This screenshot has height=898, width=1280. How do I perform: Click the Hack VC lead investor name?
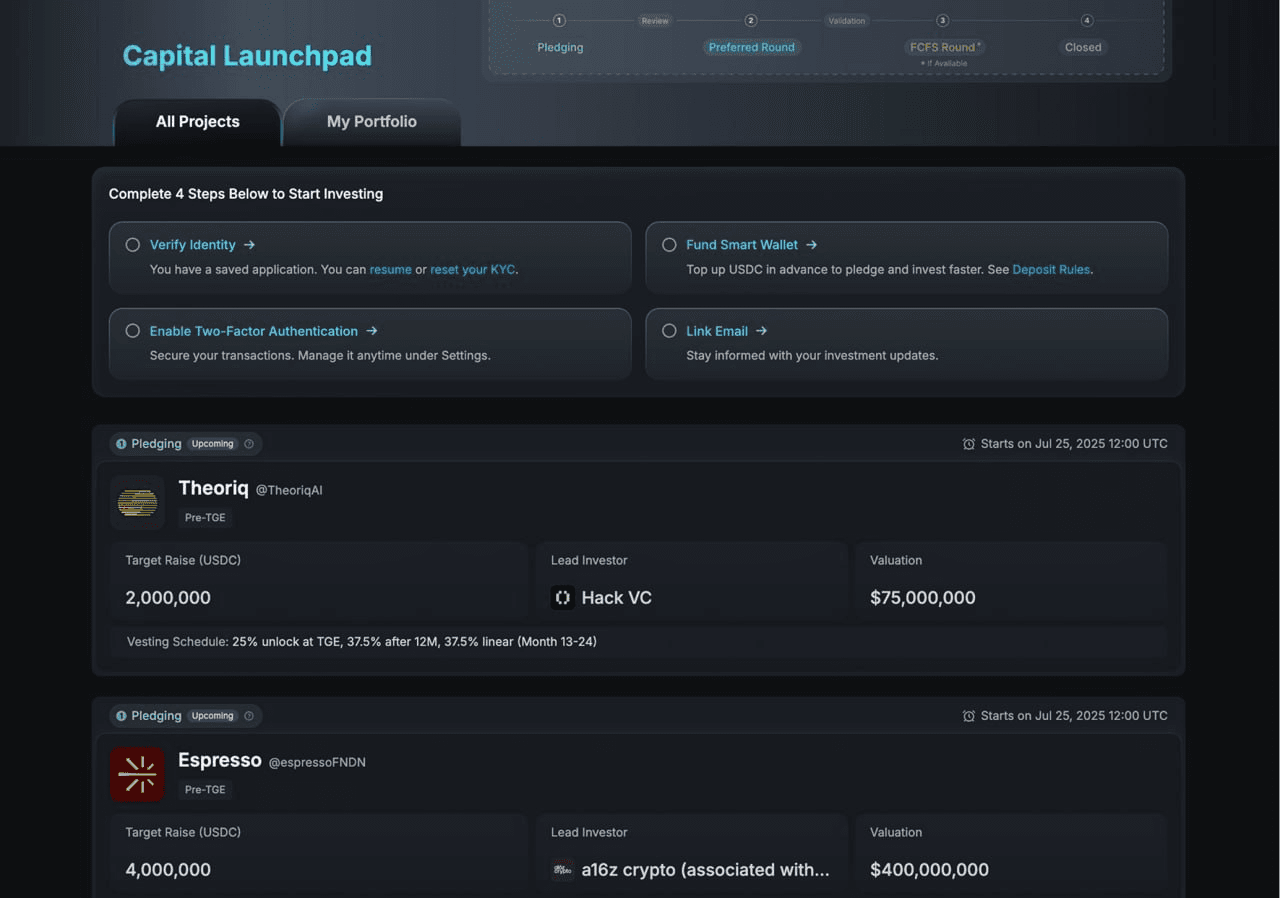(617, 598)
